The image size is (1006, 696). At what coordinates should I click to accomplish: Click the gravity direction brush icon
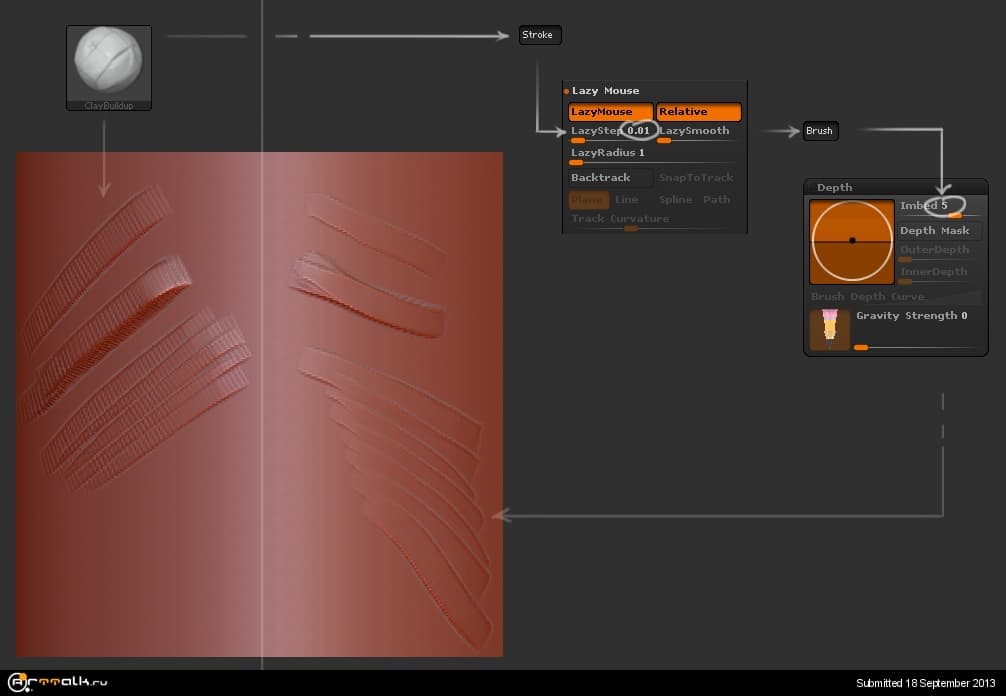tap(829, 328)
